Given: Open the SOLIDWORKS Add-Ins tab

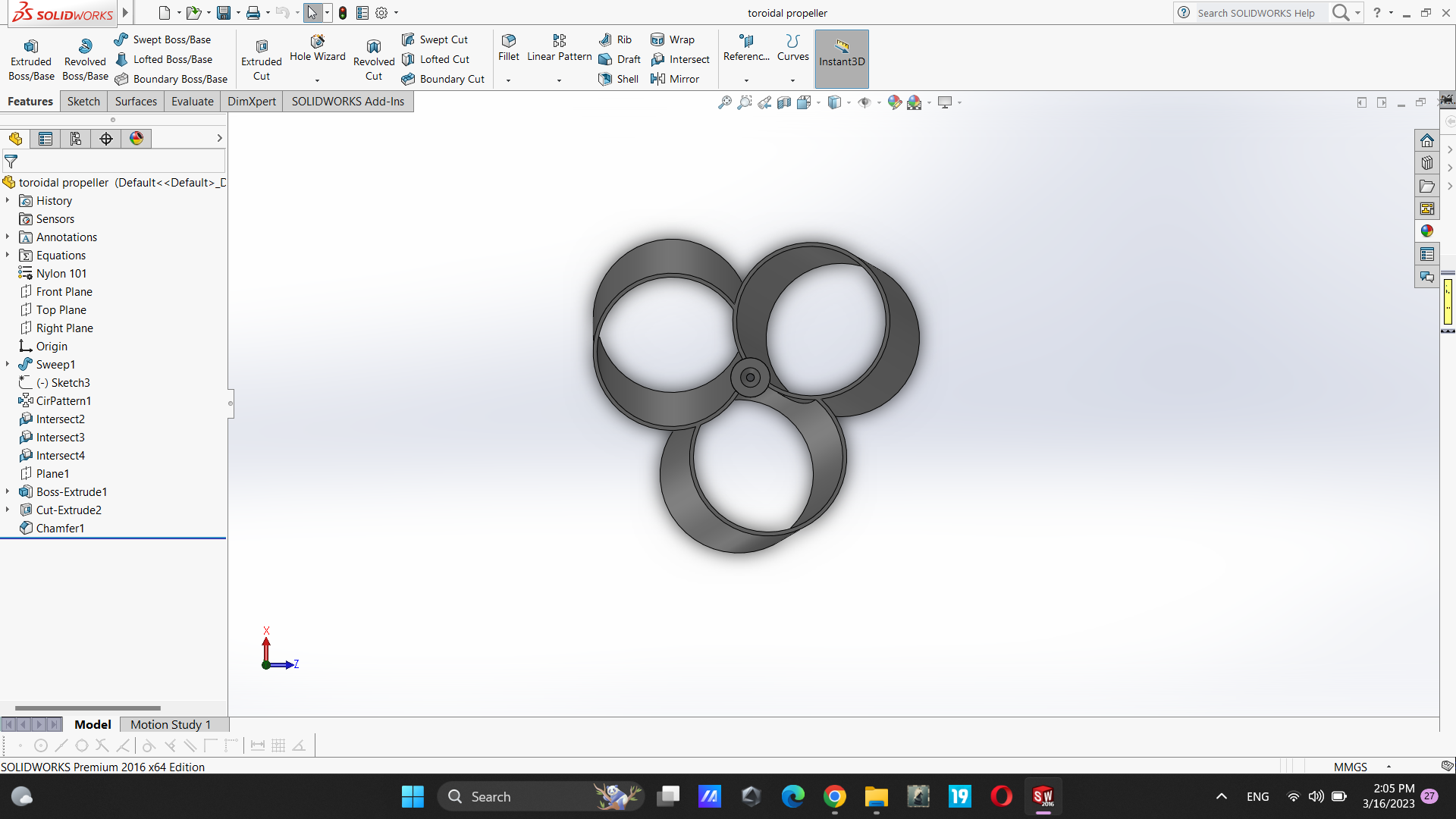Looking at the screenshot, I should (348, 102).
